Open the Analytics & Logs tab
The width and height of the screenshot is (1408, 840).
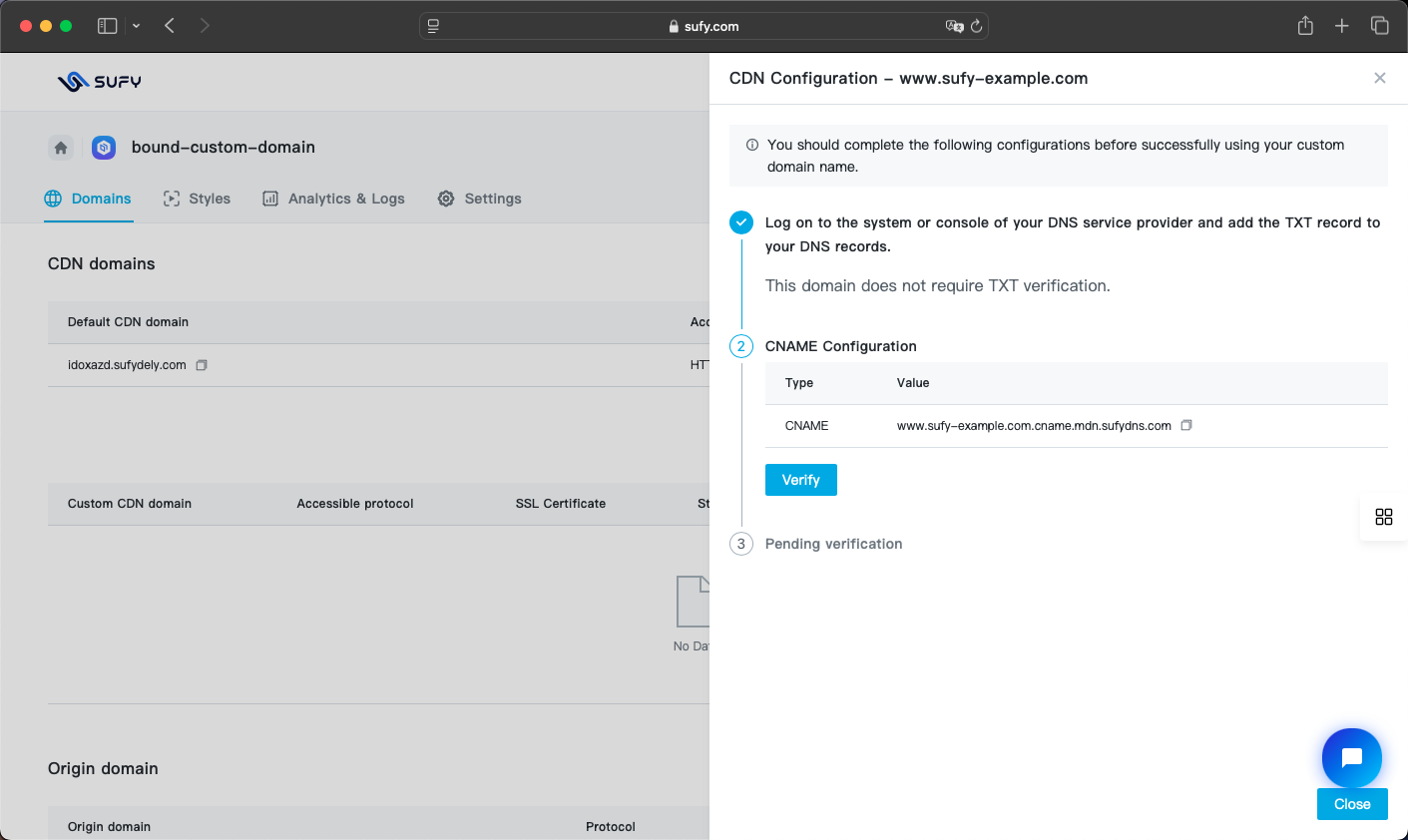coord(333,199)
